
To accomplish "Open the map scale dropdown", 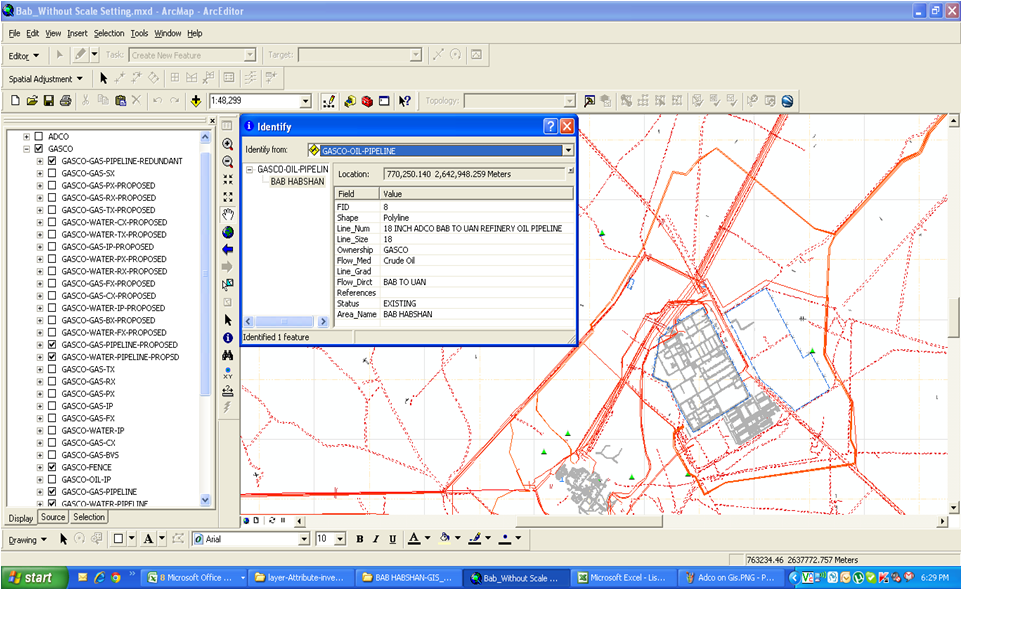I will (305, 101).
